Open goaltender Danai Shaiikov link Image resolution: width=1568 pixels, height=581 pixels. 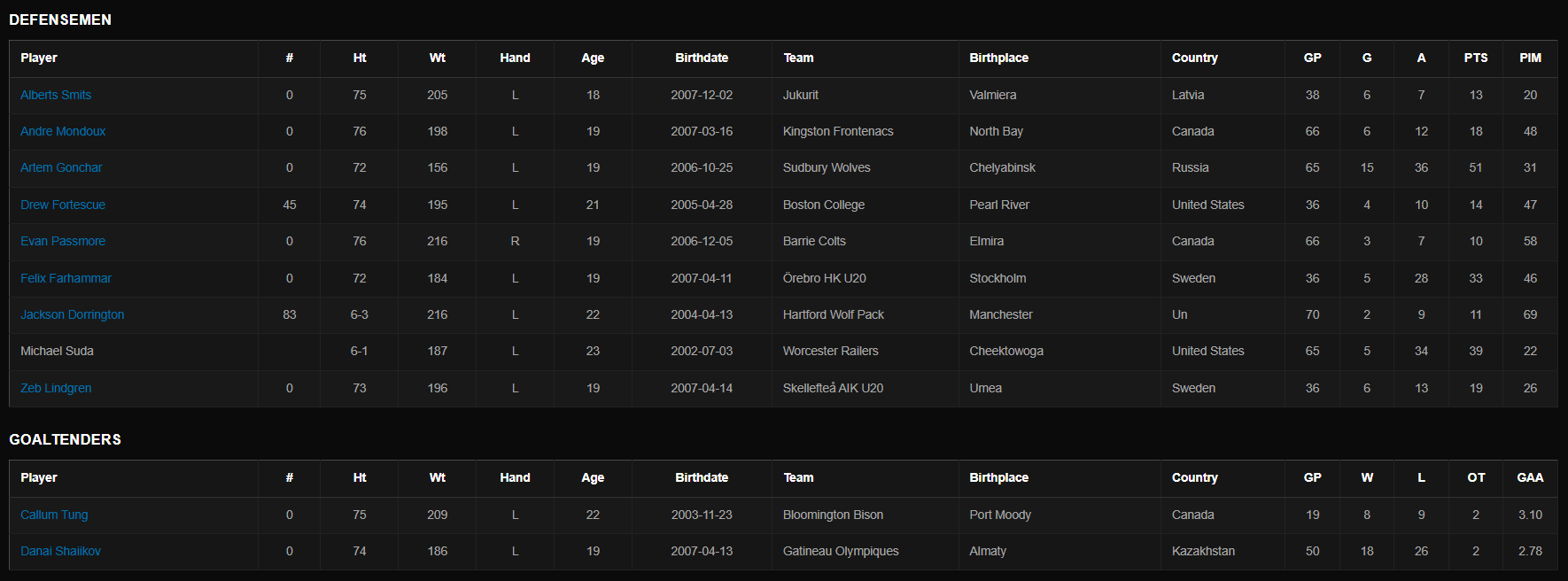pyautogui.click(x=60, y=551)
